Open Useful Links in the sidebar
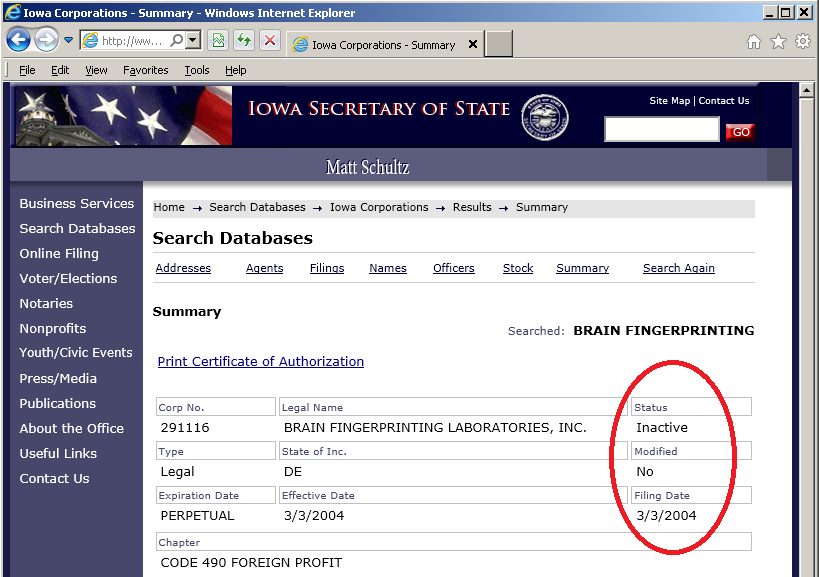Viewport: 819px width, 577px height. tap(58, 454)
